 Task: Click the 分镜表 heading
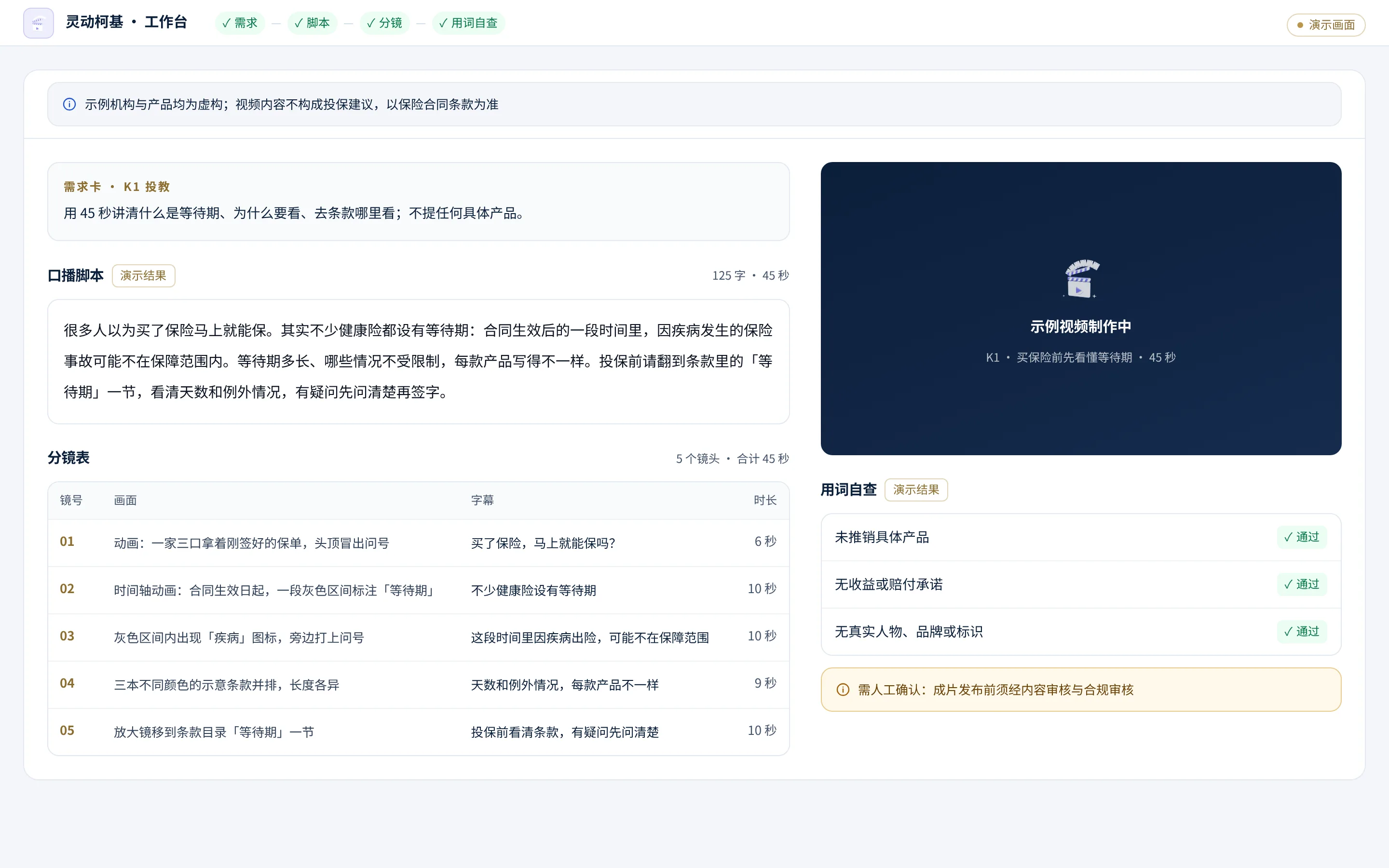click(69, 458)
